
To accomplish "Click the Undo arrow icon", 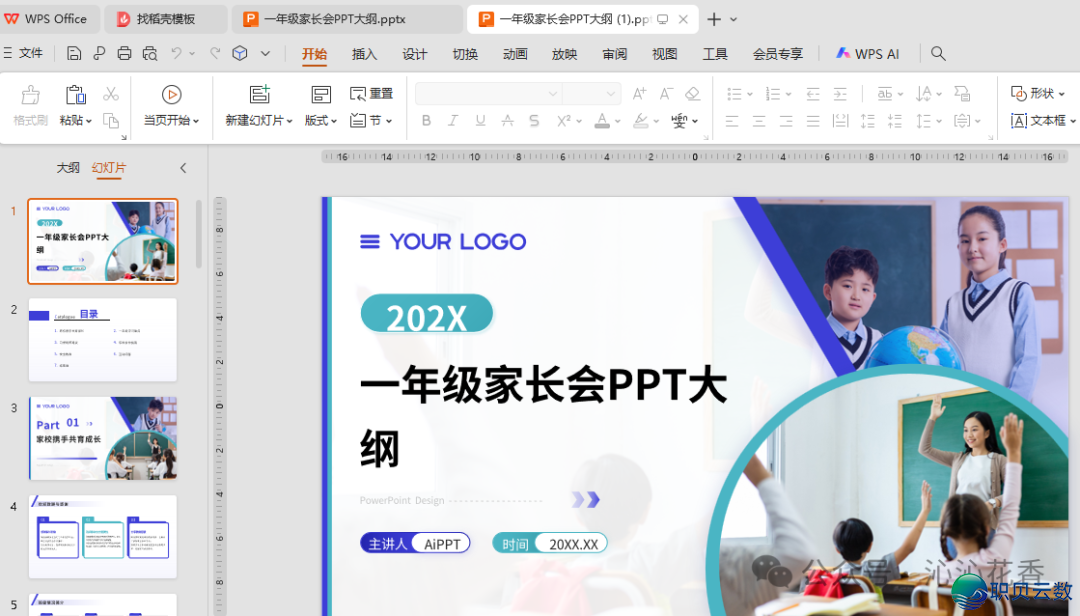I will (176, 53).
